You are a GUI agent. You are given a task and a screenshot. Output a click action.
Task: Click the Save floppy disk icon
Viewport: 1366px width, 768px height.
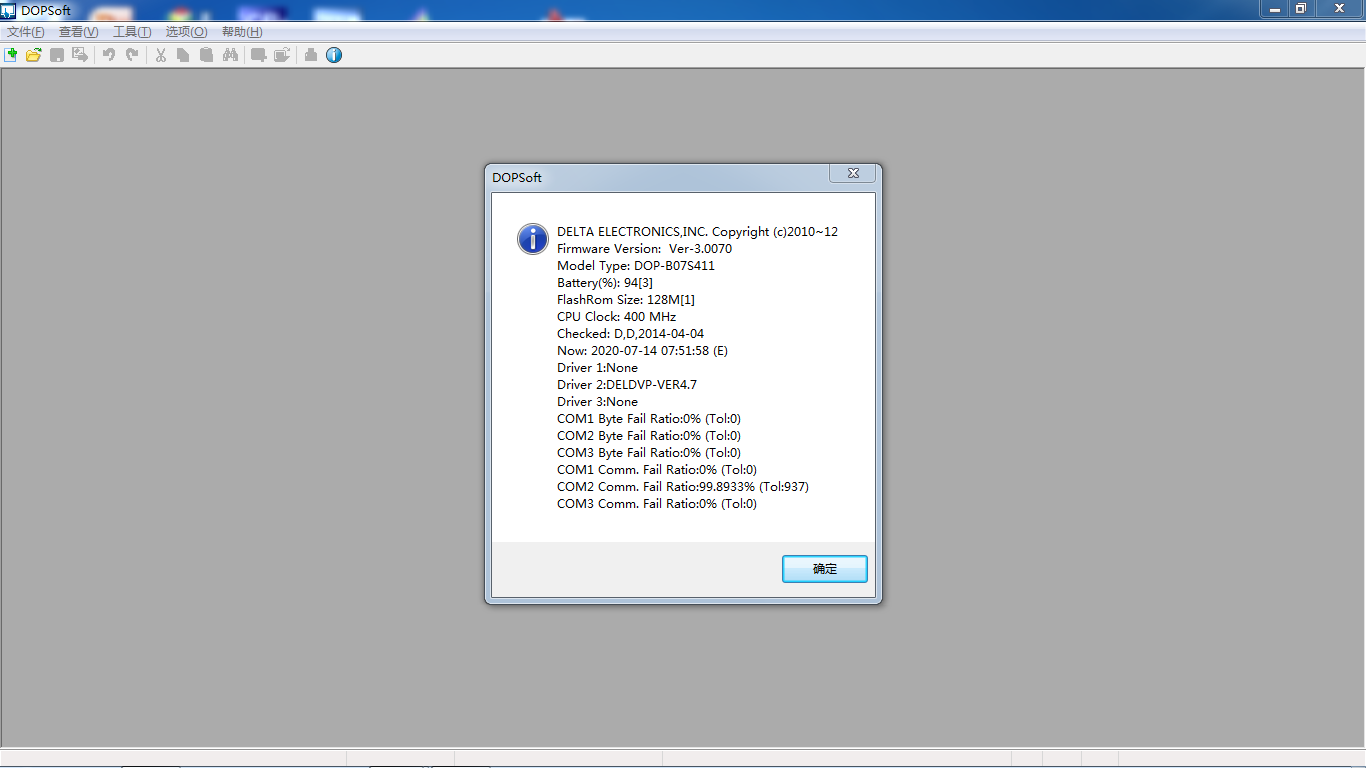point(57,55)
